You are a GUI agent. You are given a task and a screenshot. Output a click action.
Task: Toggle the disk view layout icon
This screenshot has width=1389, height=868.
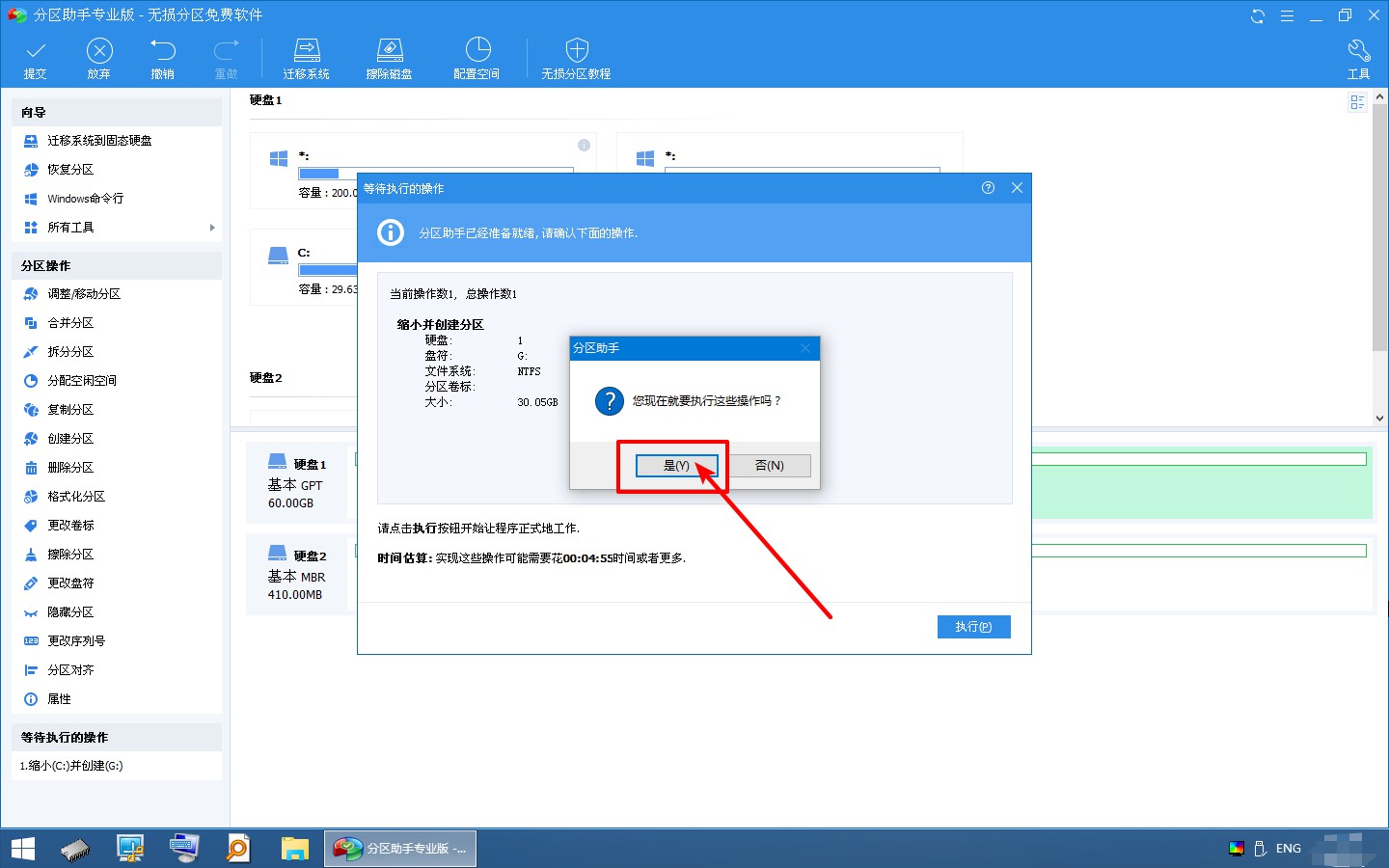(1358, 102)
